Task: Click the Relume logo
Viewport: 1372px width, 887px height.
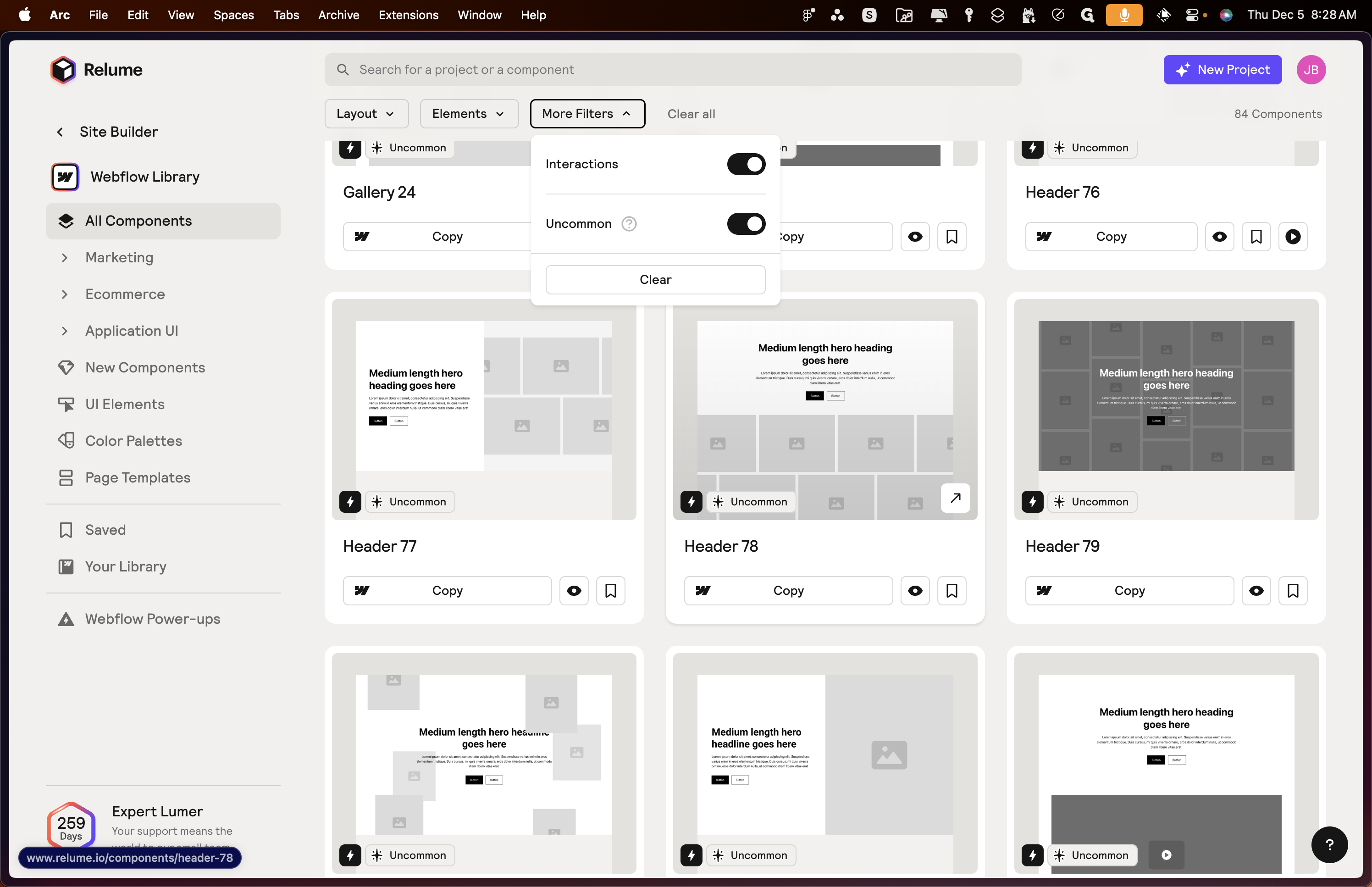Action: pyautogui.click(x=96, y=70)
